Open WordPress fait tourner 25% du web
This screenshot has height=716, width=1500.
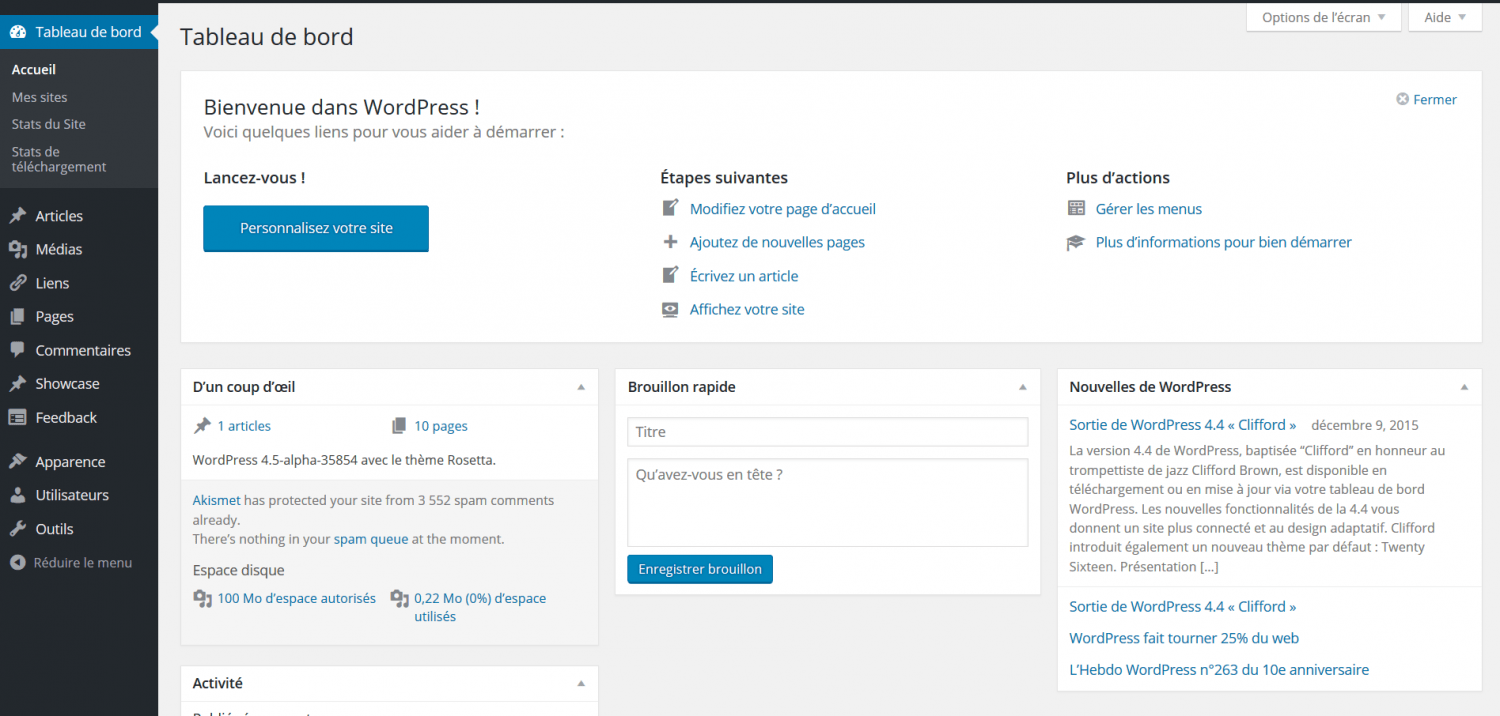coord(1184,638)
